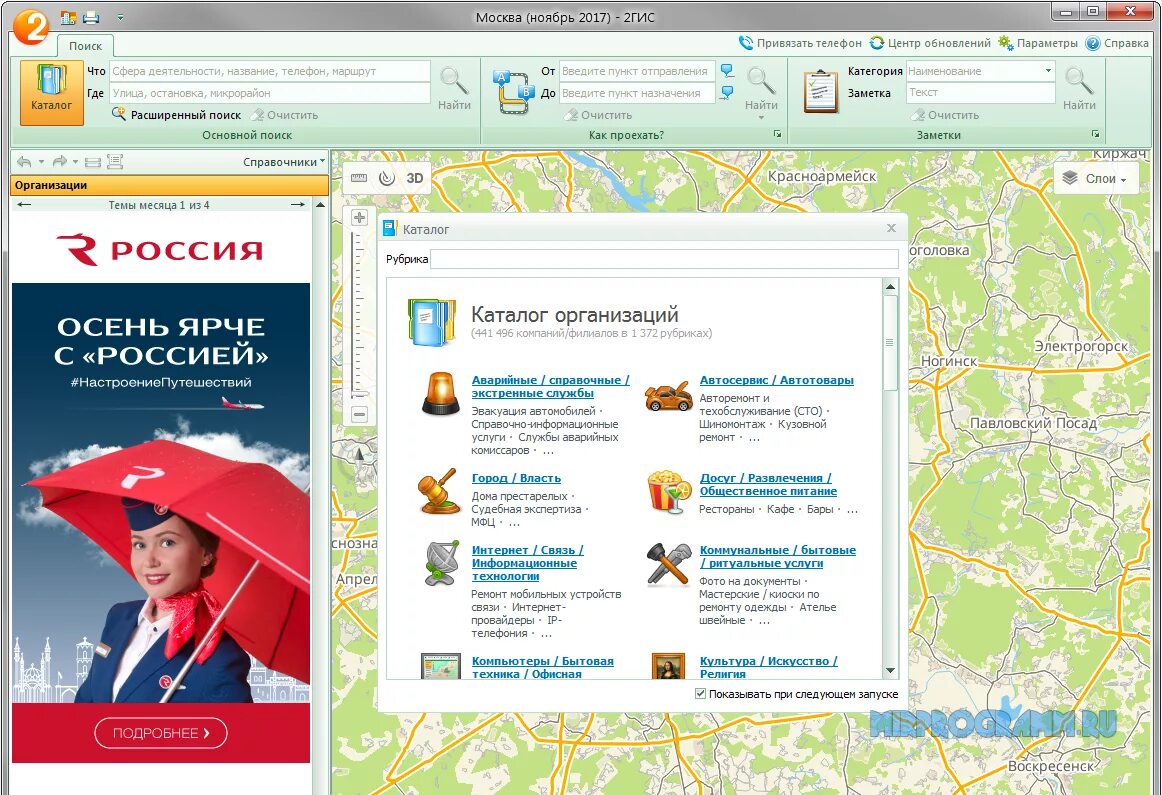Click the ПОДРОБНЕЕ button on the ad
The width and height of the screenshot is (1162, 795).
[161, 733]
